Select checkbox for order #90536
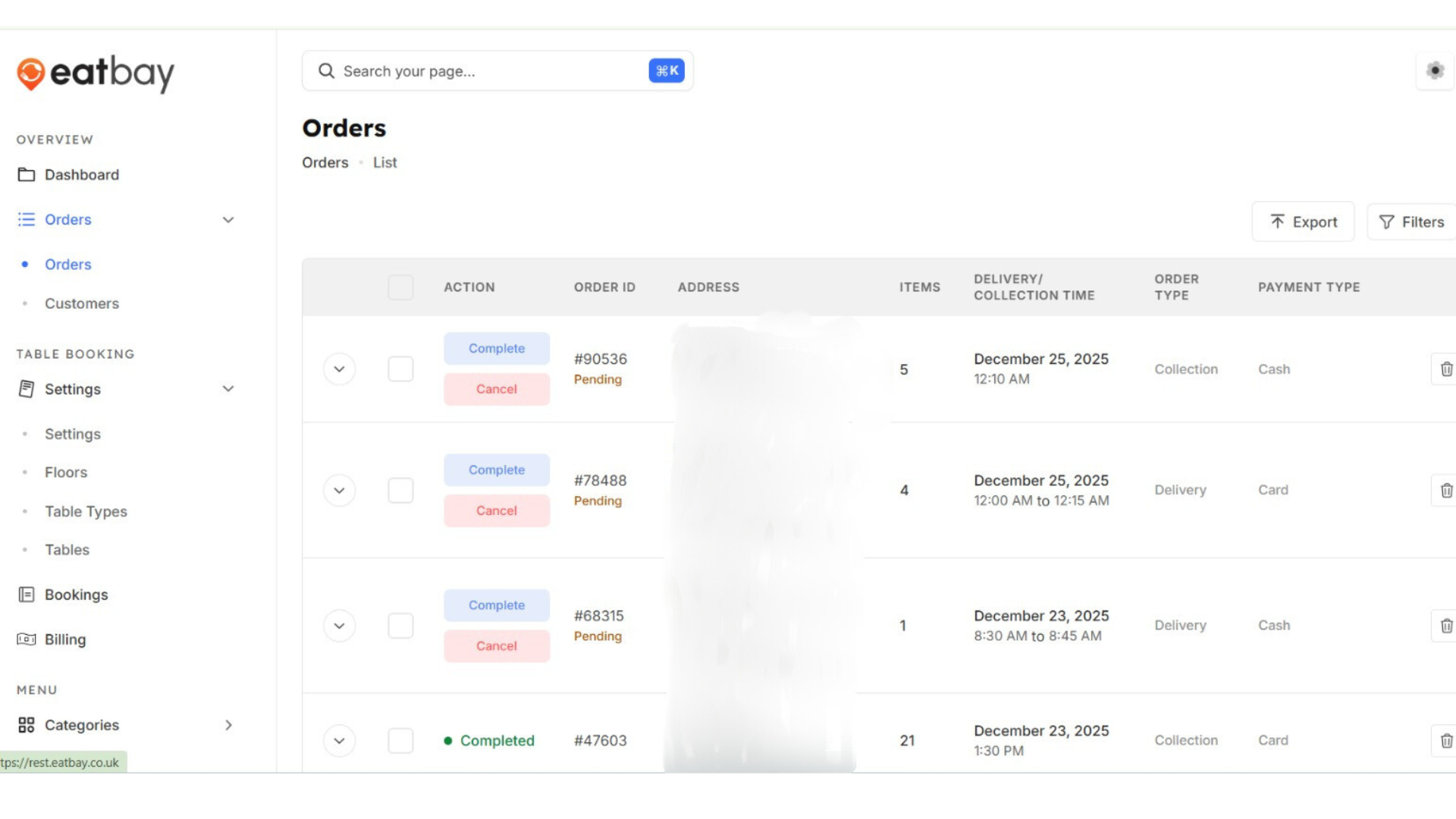1456x819 pixels. coord(400,369)
